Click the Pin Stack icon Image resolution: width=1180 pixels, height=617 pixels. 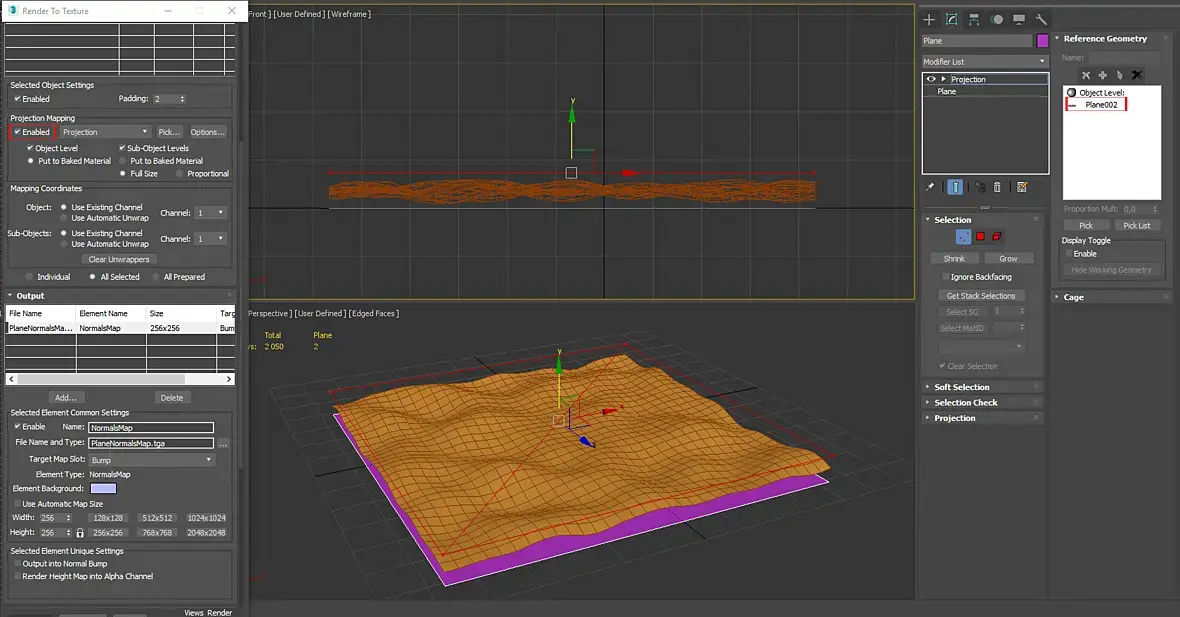[x=930, y=187]
